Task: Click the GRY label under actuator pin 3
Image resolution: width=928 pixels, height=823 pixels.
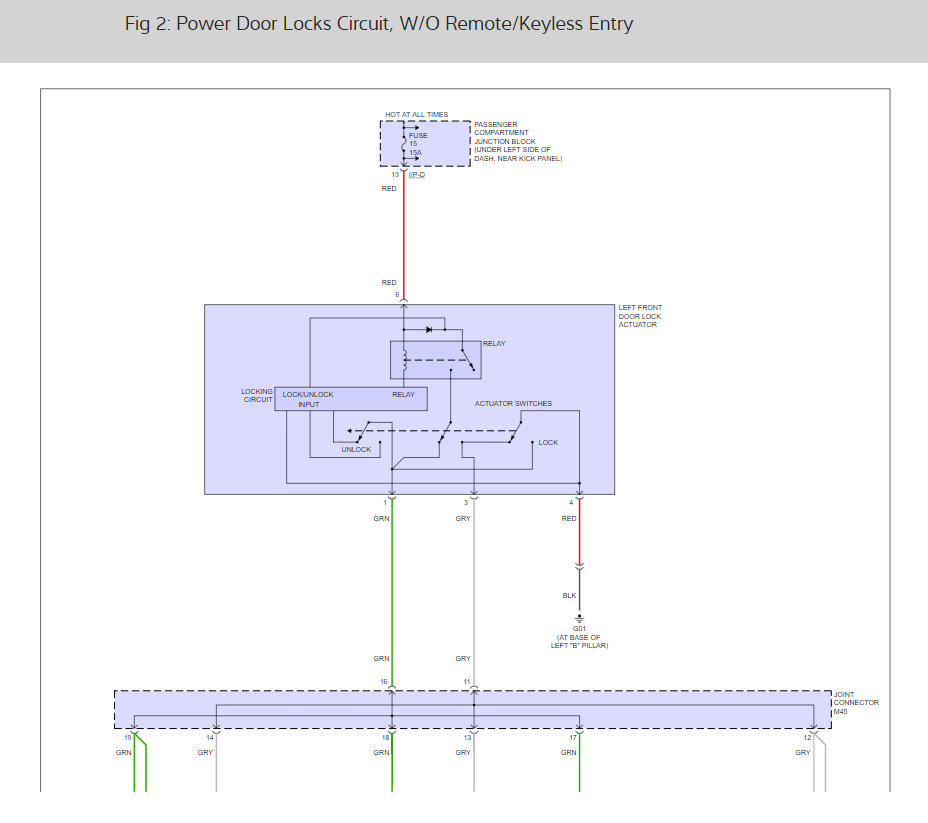Action: [463, 519]
